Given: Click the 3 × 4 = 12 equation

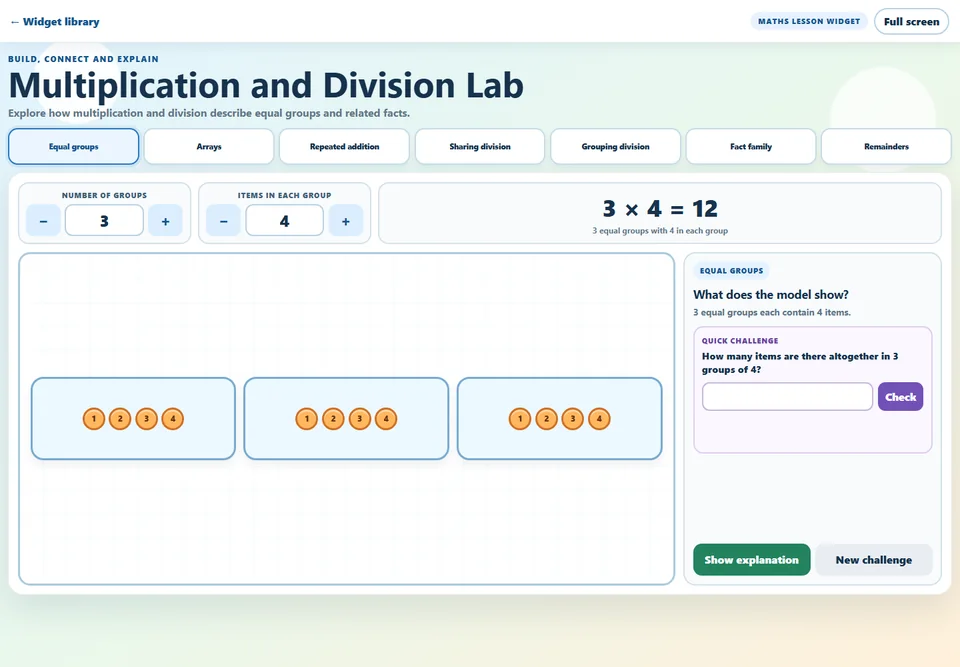Looking at the screenshot, I should pyautogui.click(x=660, y=209).
